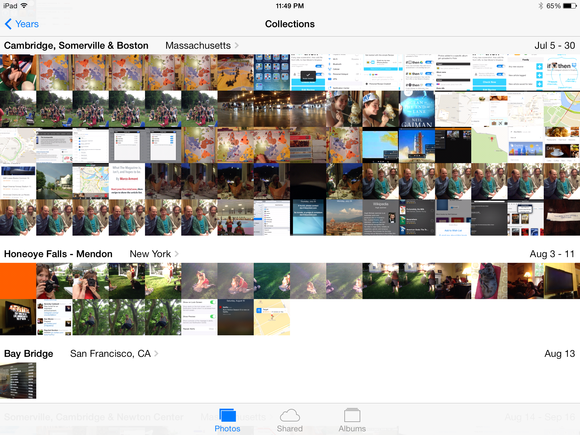
Task: Tap the back chevron beside Years
Action: click(8, 24)
